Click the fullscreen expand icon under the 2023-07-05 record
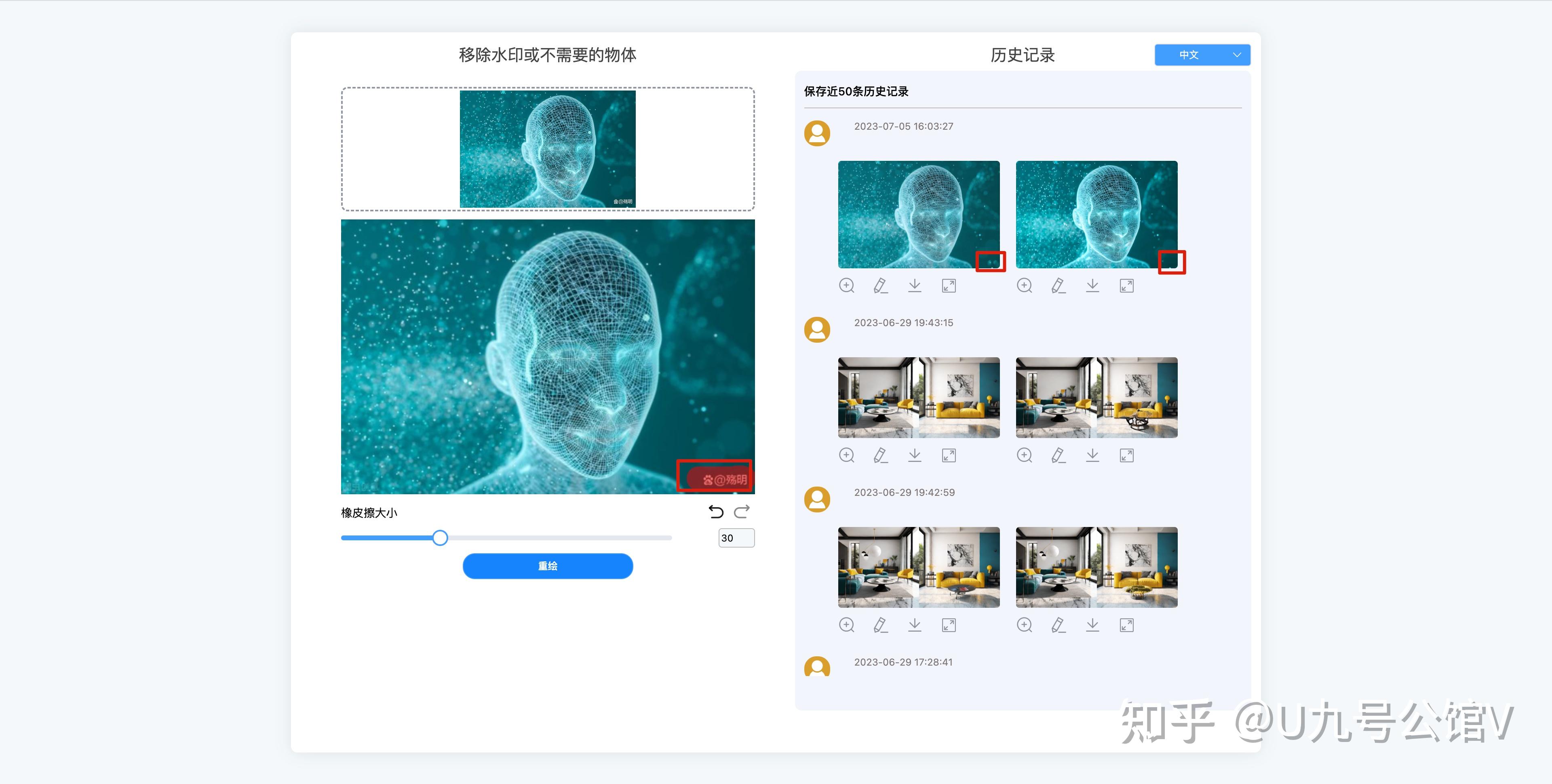Viewport: 1552px width, 784px height. point(949,286)
